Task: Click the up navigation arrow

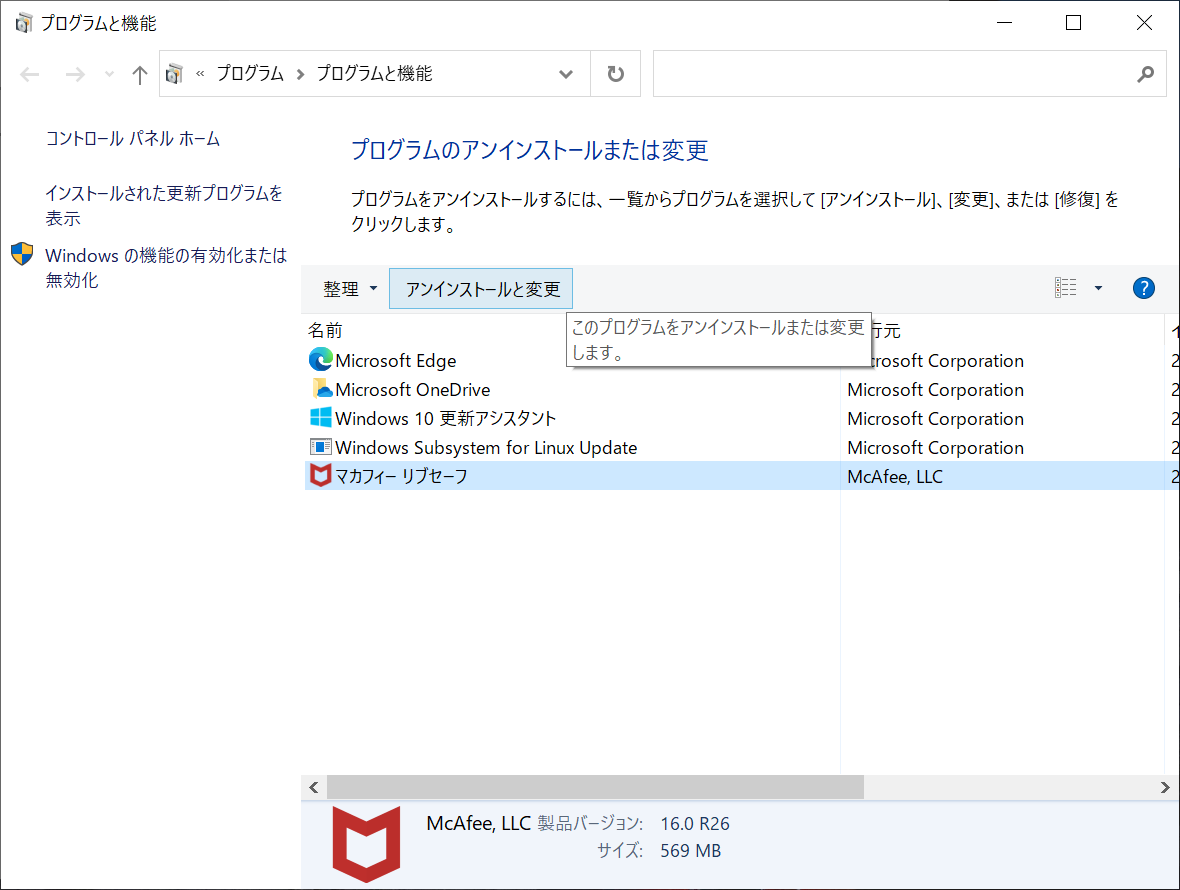Action: click(x=139, y=73)
